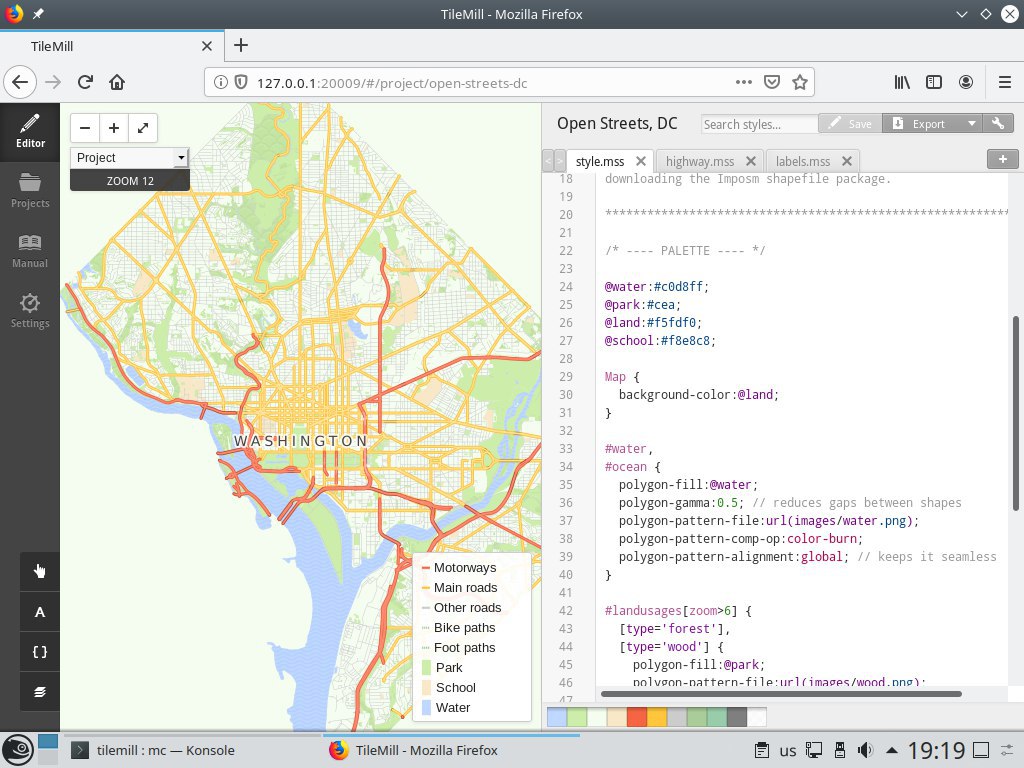The height and width of the screenshot is (768, 1024).
Task: Open project settings wrench icon
Action: 998,123
